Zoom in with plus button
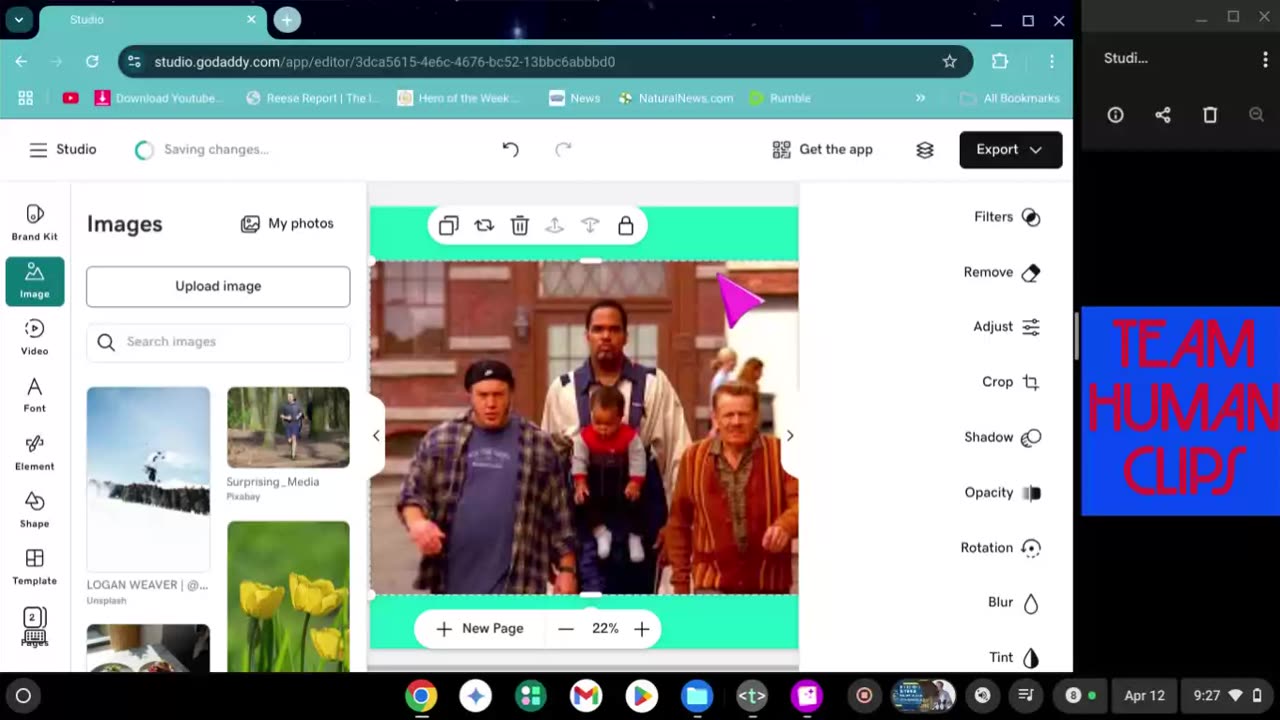The height and width of the screenshot is (720, 1280). 642,629
